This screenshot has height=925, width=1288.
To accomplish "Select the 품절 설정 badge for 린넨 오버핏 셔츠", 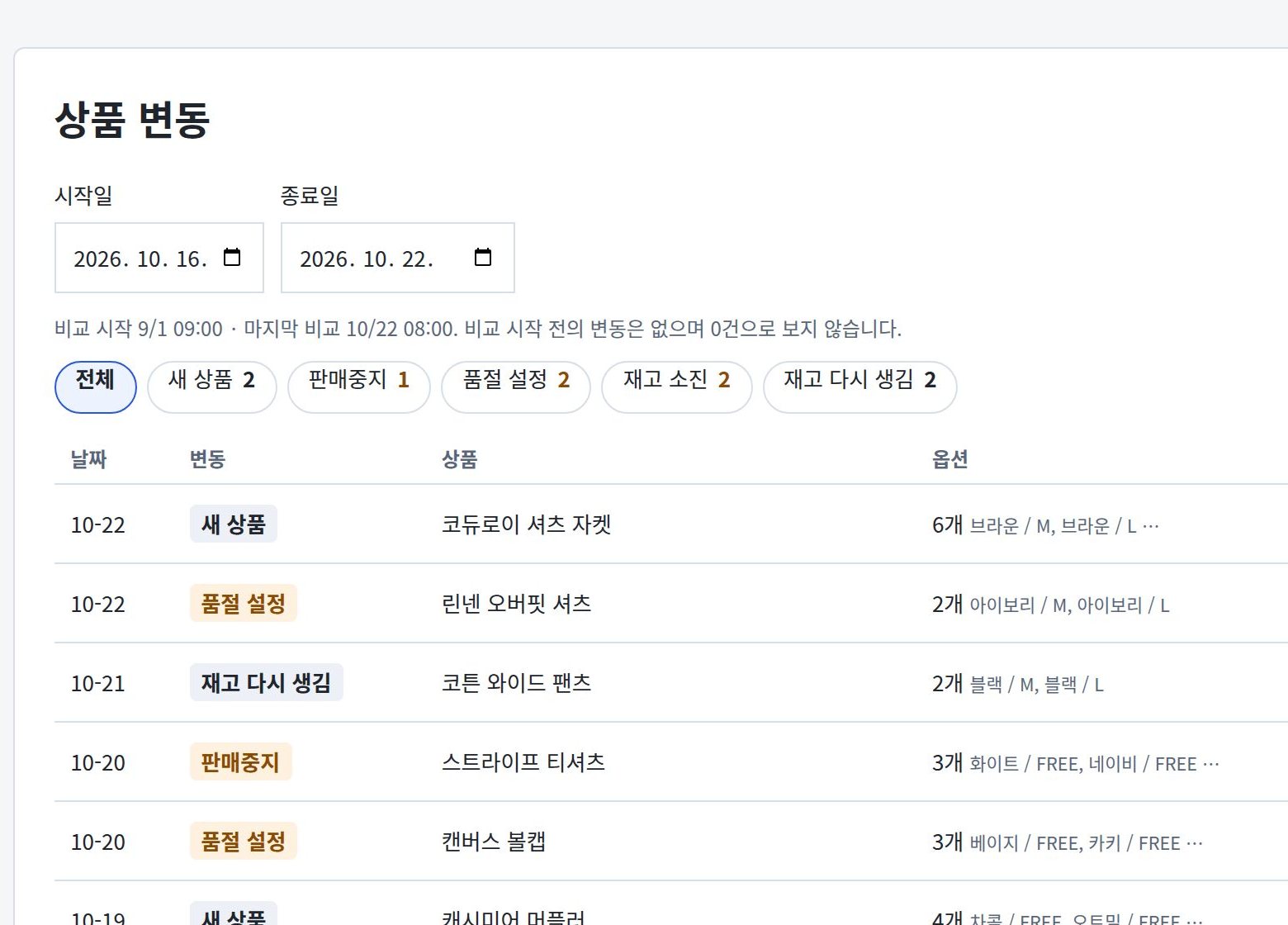I will click(244, 603).
